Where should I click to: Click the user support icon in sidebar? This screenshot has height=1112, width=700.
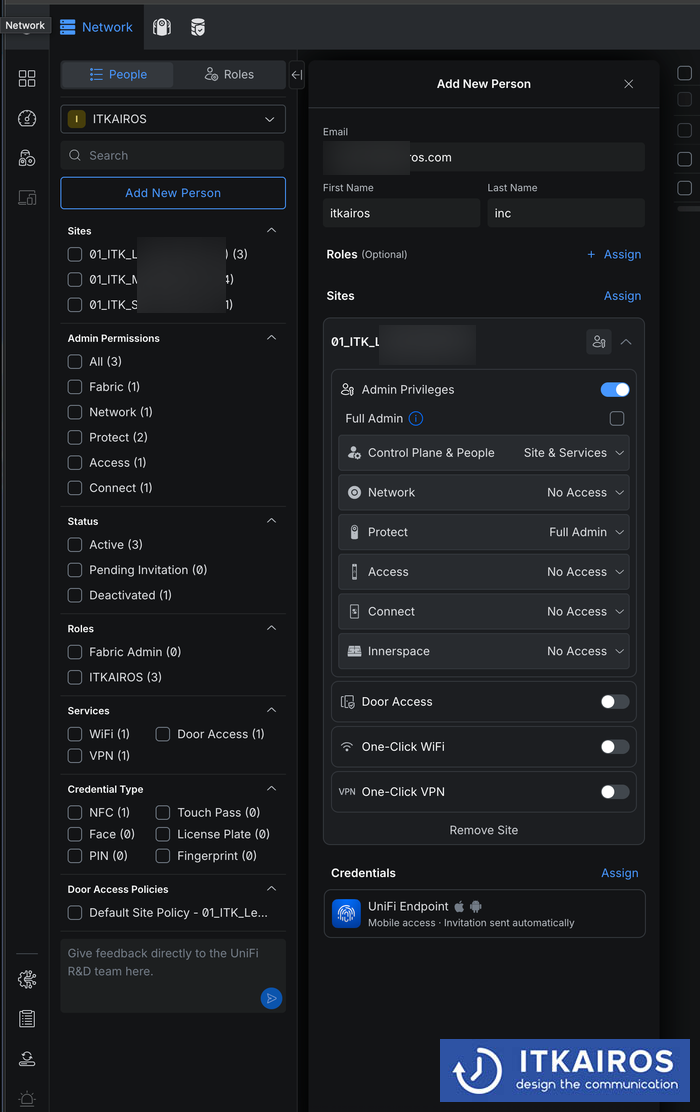tap(27, 1059)
